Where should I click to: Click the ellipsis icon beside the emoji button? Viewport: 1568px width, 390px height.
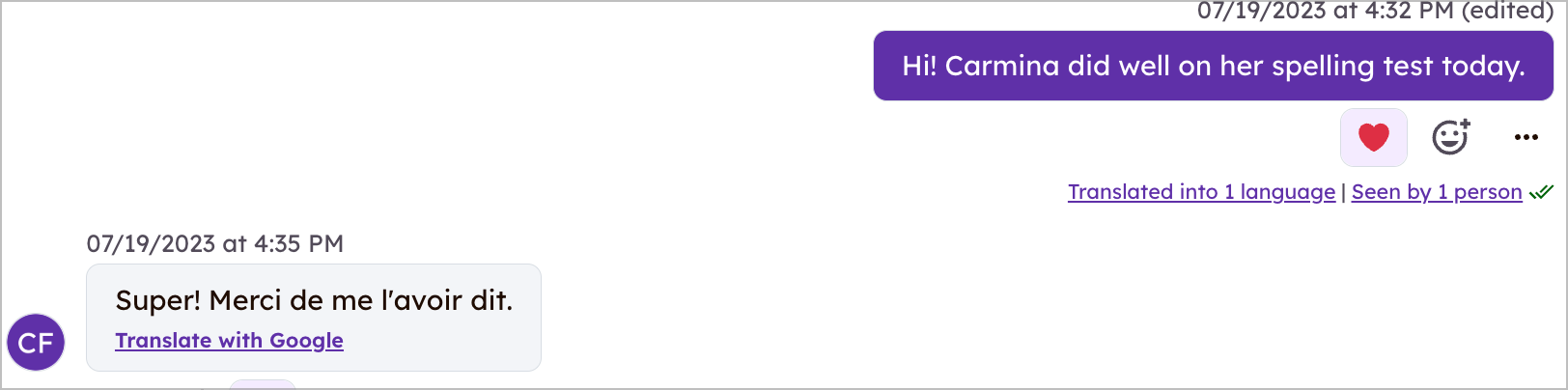tap(1526, 137)
